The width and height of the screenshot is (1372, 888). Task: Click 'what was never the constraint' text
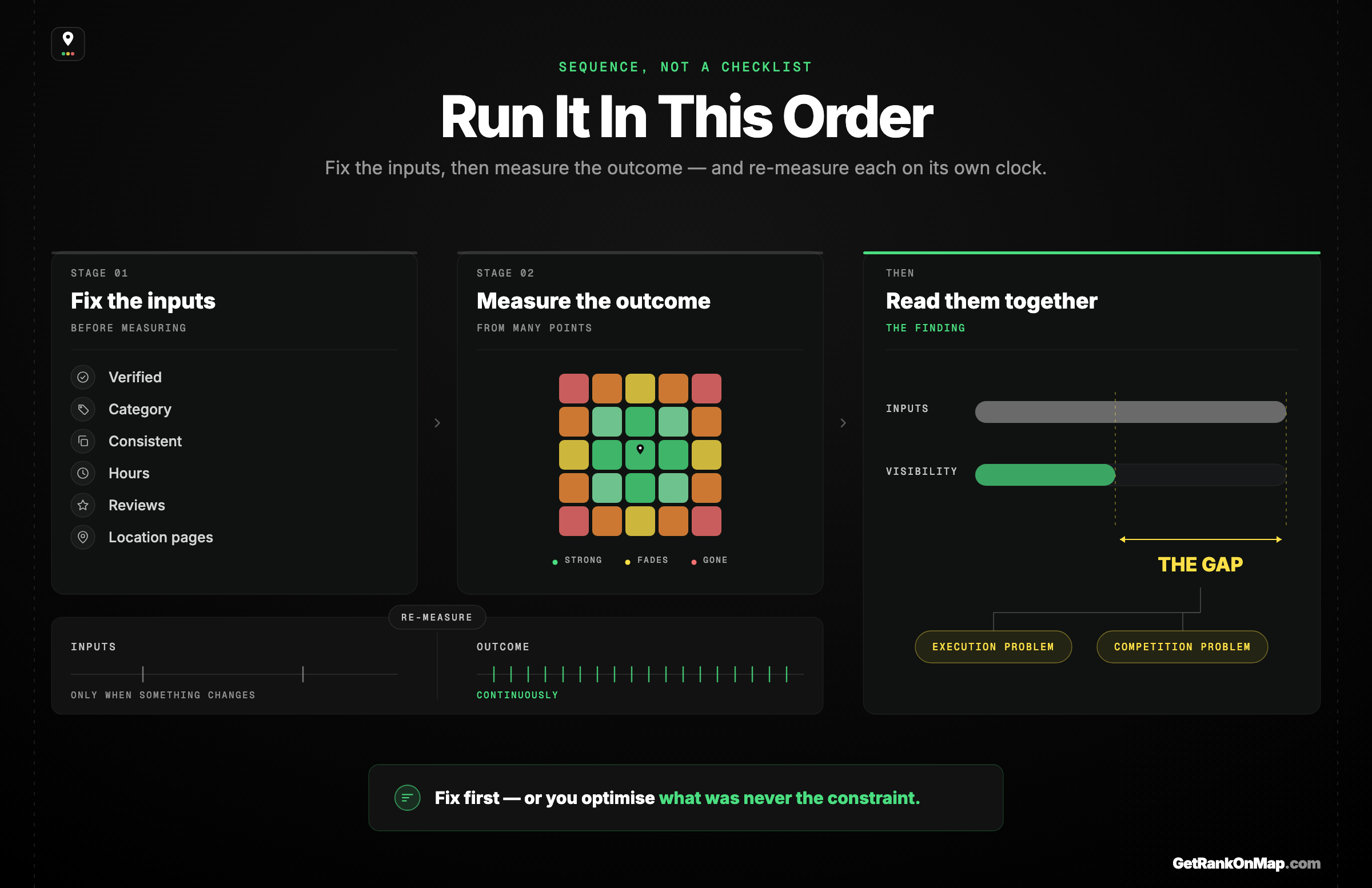788,798
